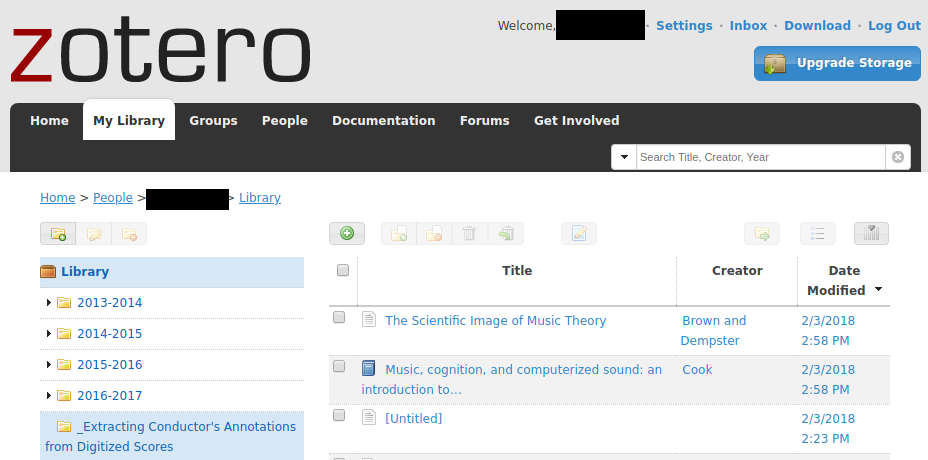The height and width of the screenshot is (460, 928).
Task: Click the green add new item button
Action: point(347,233)
